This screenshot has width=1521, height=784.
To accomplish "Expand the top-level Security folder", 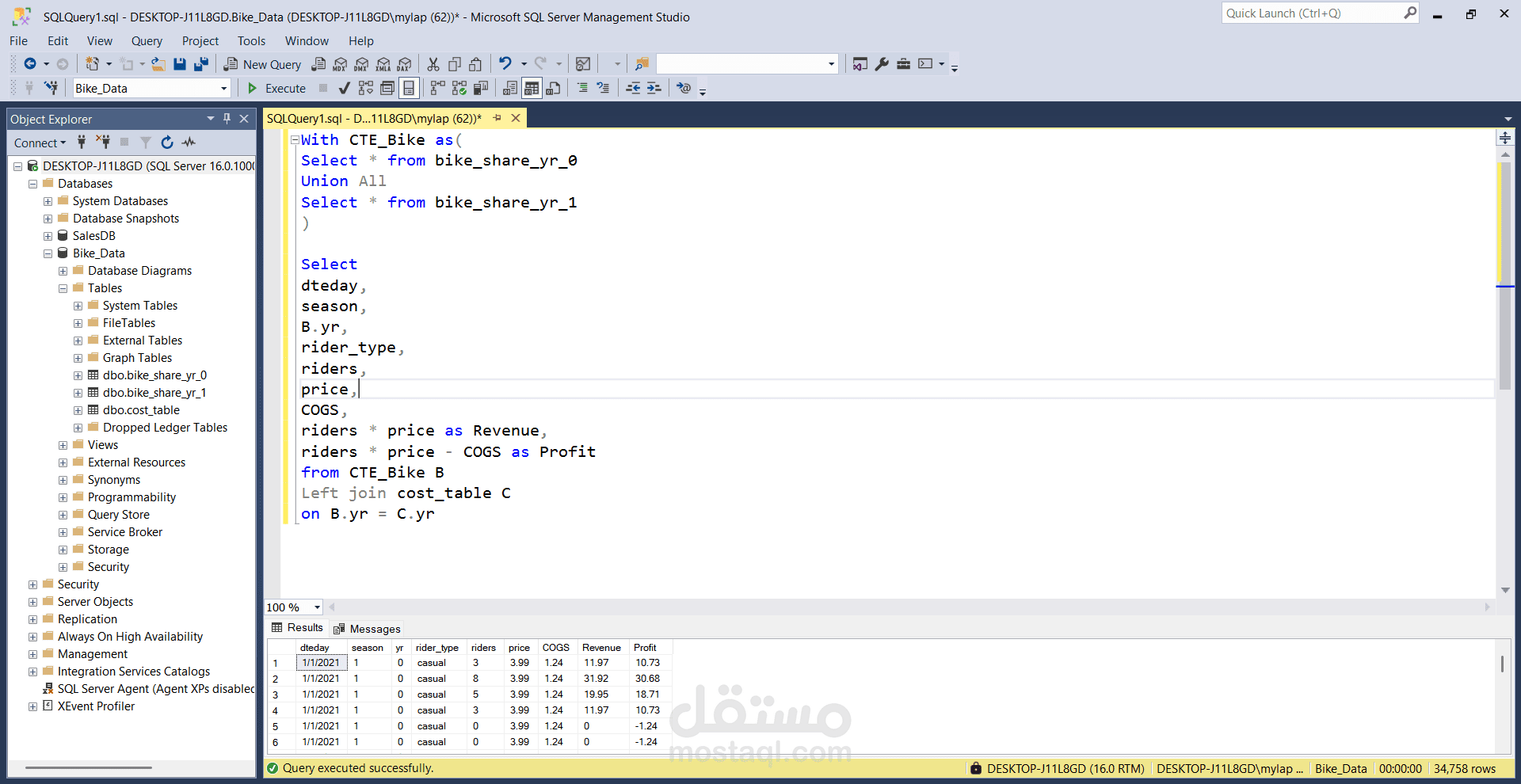I will [32, 584].
